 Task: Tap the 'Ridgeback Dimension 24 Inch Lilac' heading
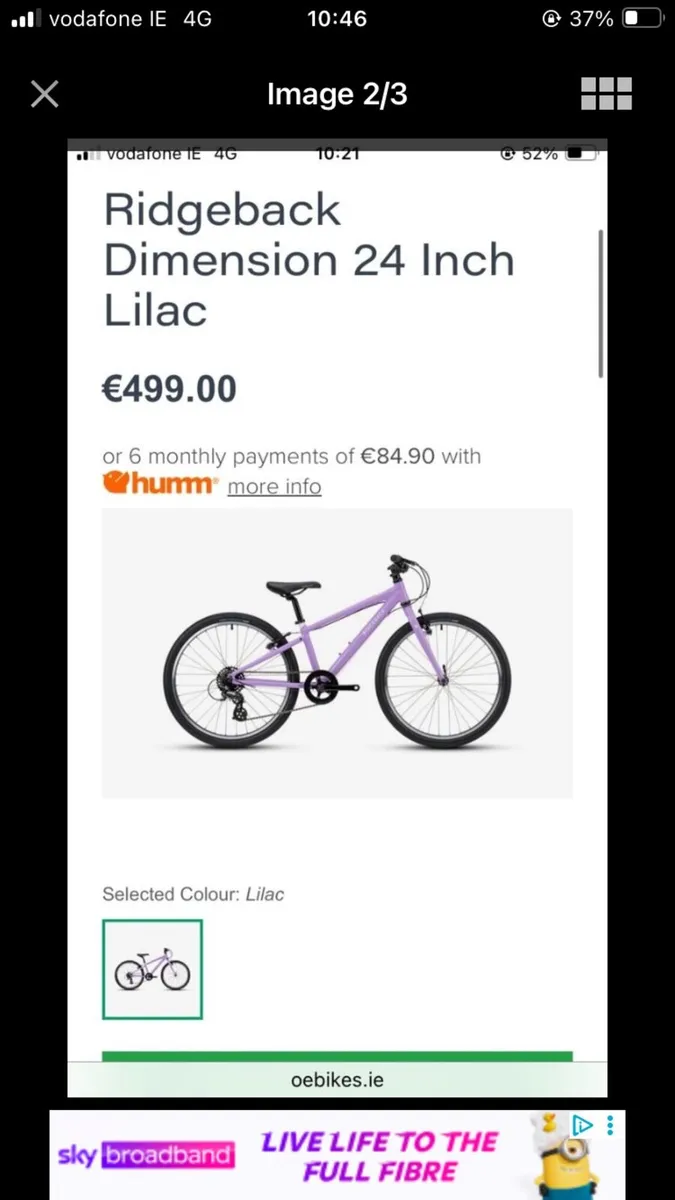[x=309, y=260]
